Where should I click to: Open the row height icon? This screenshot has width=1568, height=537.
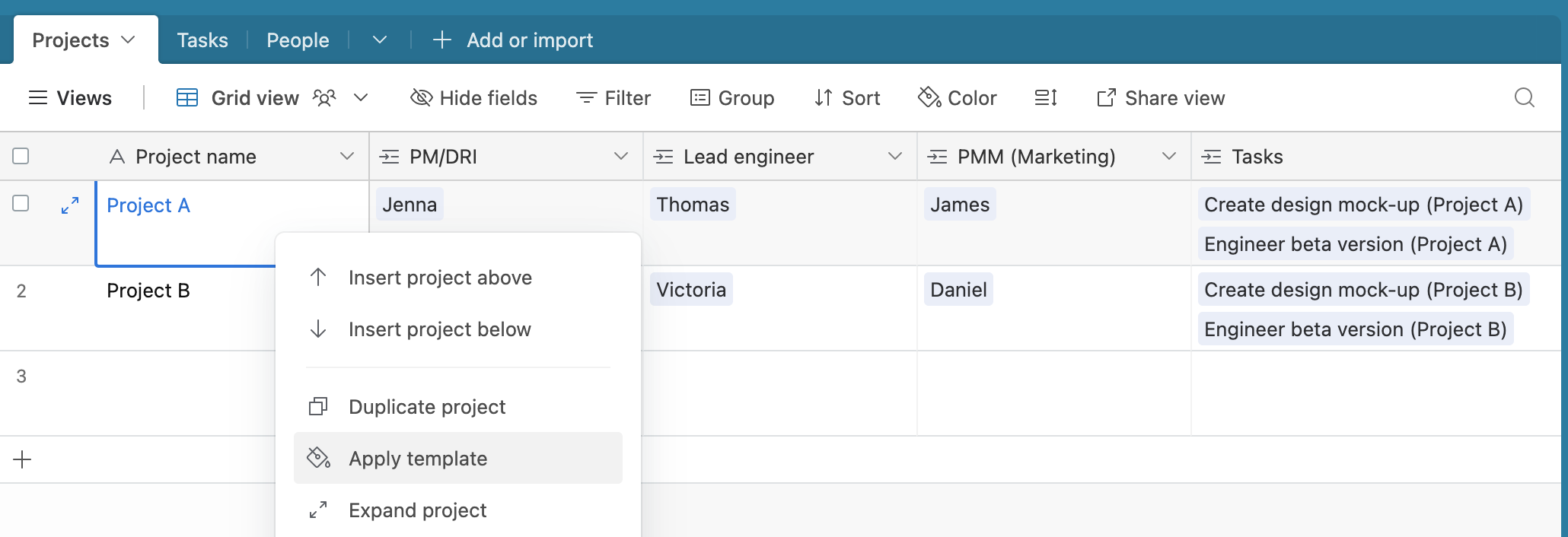coord(1046,97)
